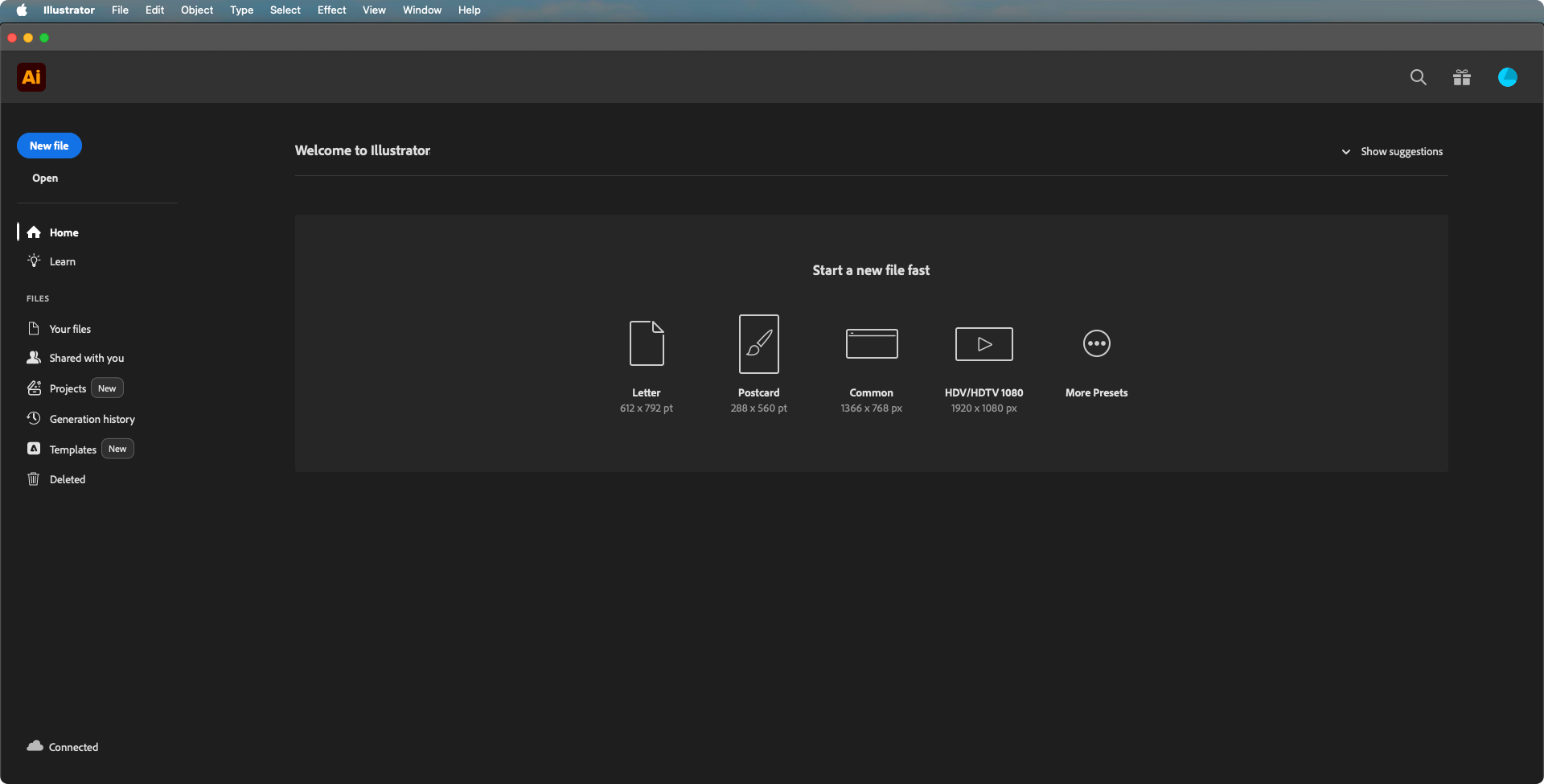
Task: Select the Home sidebar icon
Action: pos(34,232)
